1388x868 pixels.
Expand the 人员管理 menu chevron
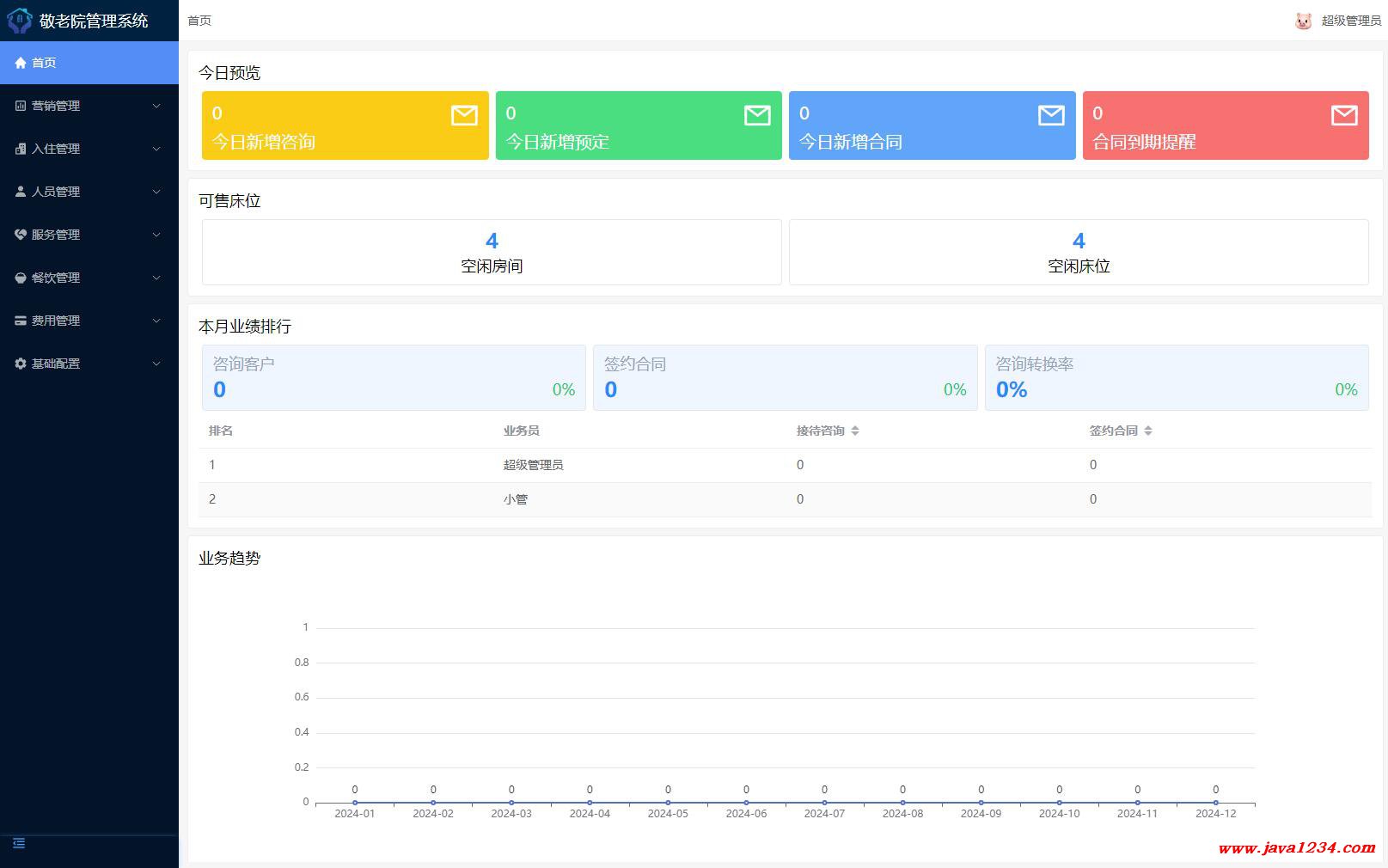[156, 192]
